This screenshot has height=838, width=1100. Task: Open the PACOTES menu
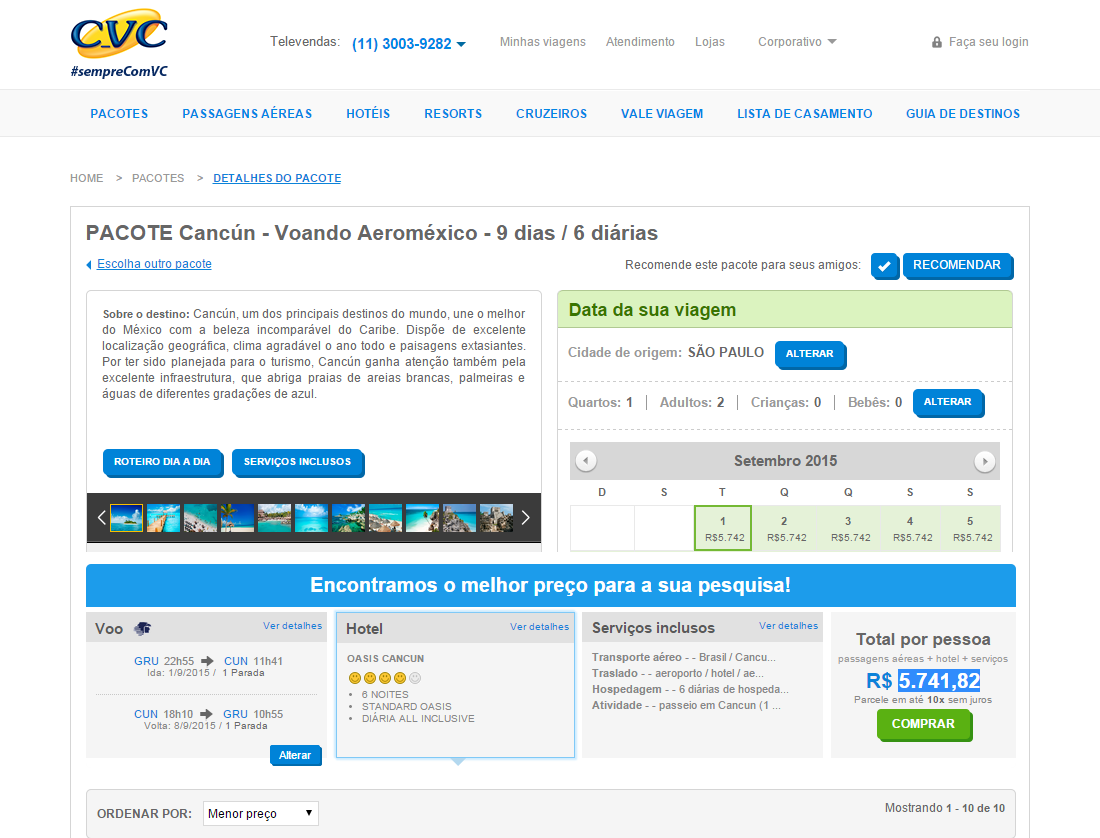(119, 114)
